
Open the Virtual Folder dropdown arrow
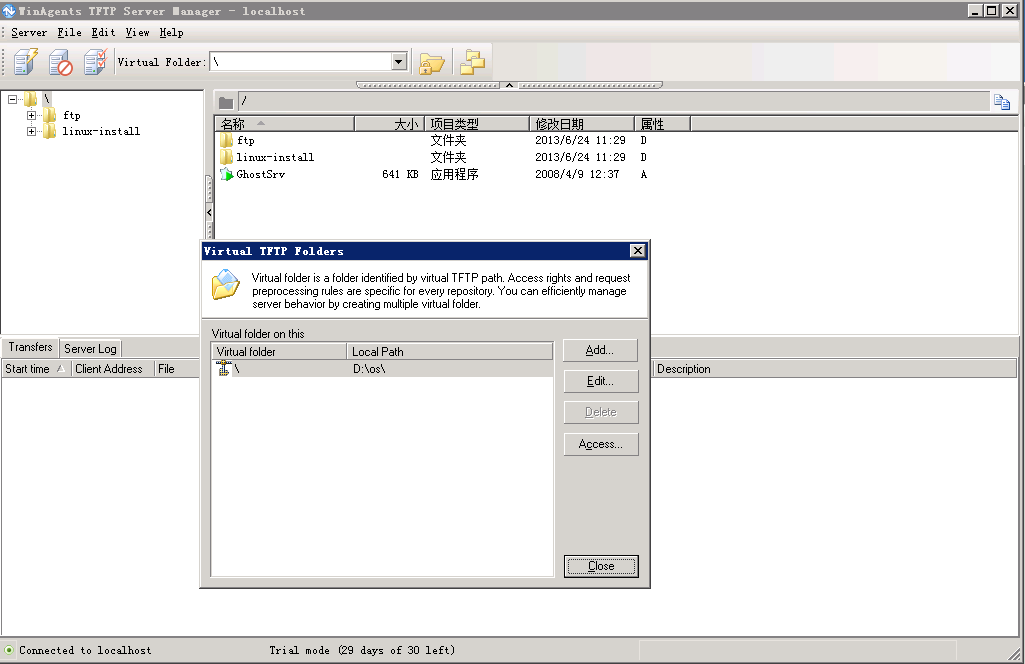(399, 62)
